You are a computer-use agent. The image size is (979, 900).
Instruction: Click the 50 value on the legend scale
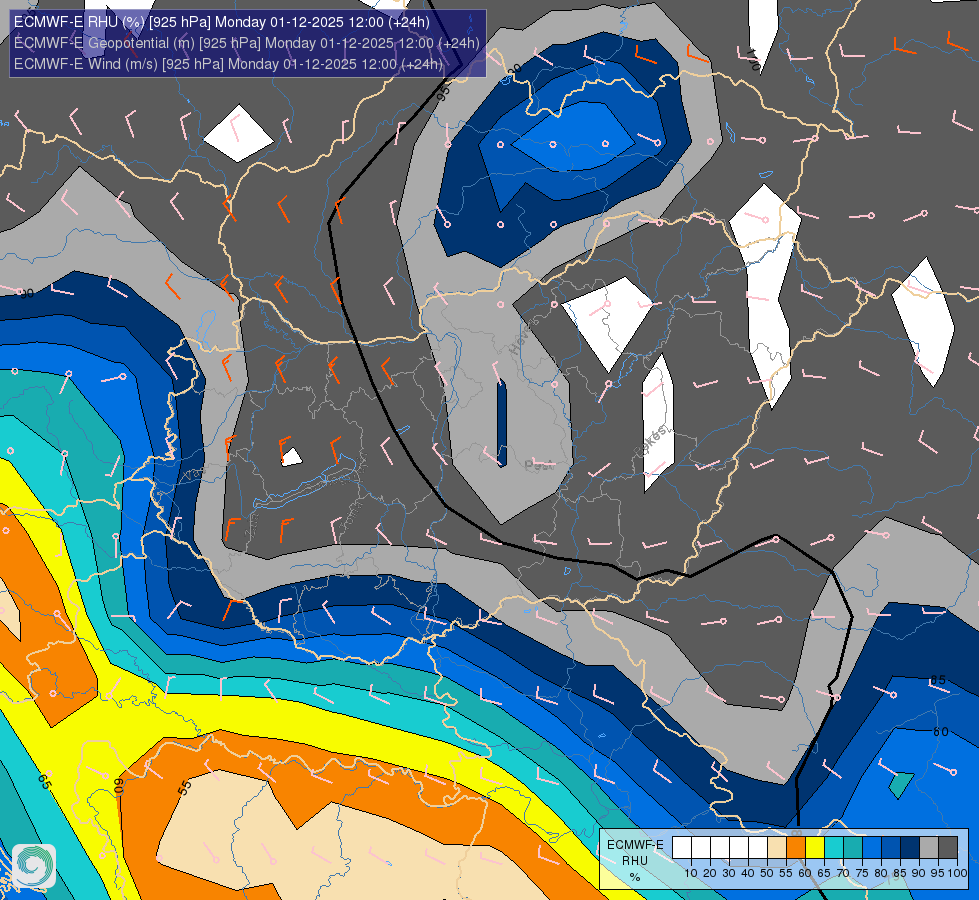coord(767,873)
